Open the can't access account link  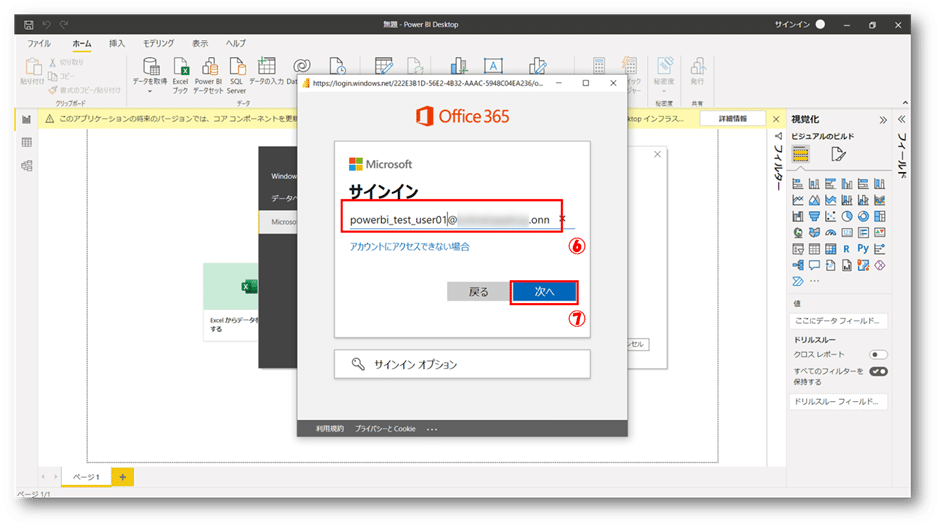tap(409, 246)
